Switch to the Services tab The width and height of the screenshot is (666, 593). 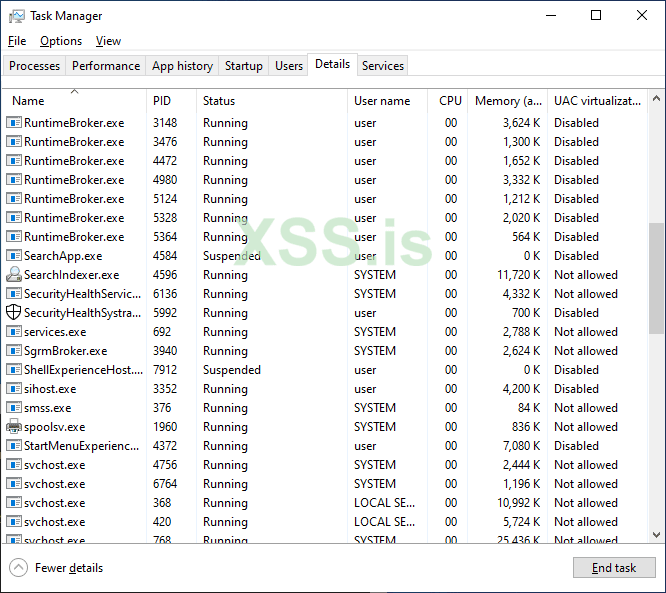tap(383, 66)
